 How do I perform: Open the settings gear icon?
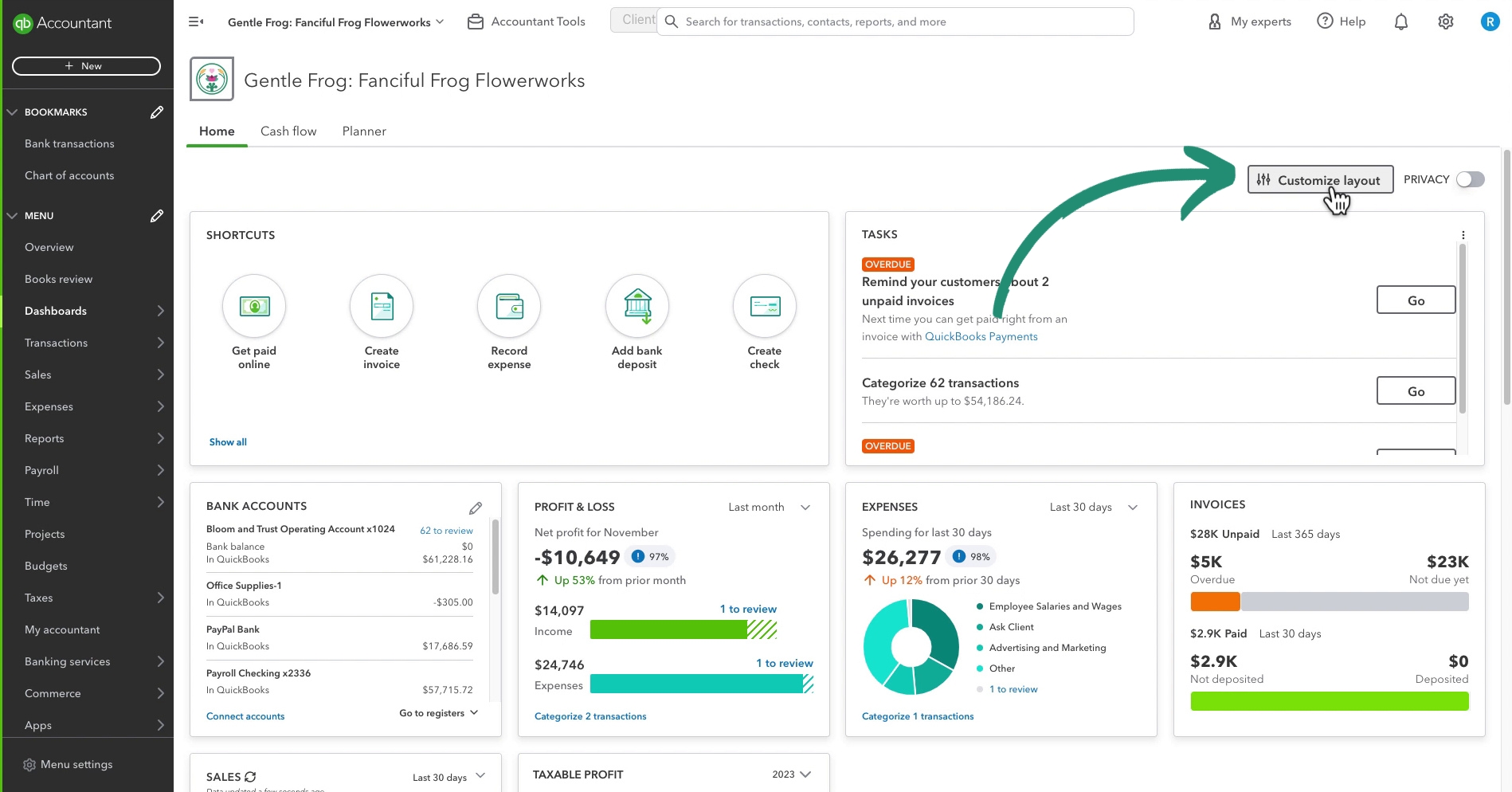[1446, 22]
